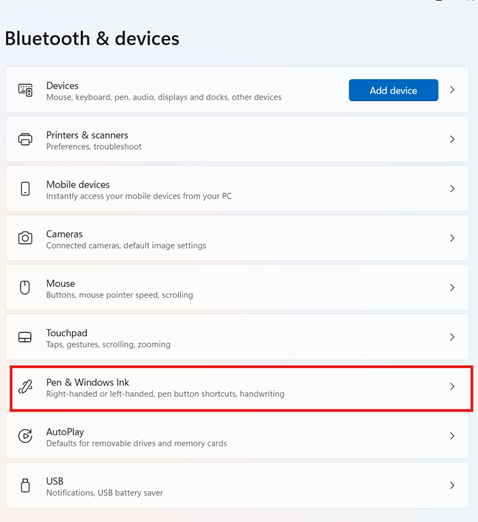Click the pen icon for Pen & Windows Ink

point(25,387)
